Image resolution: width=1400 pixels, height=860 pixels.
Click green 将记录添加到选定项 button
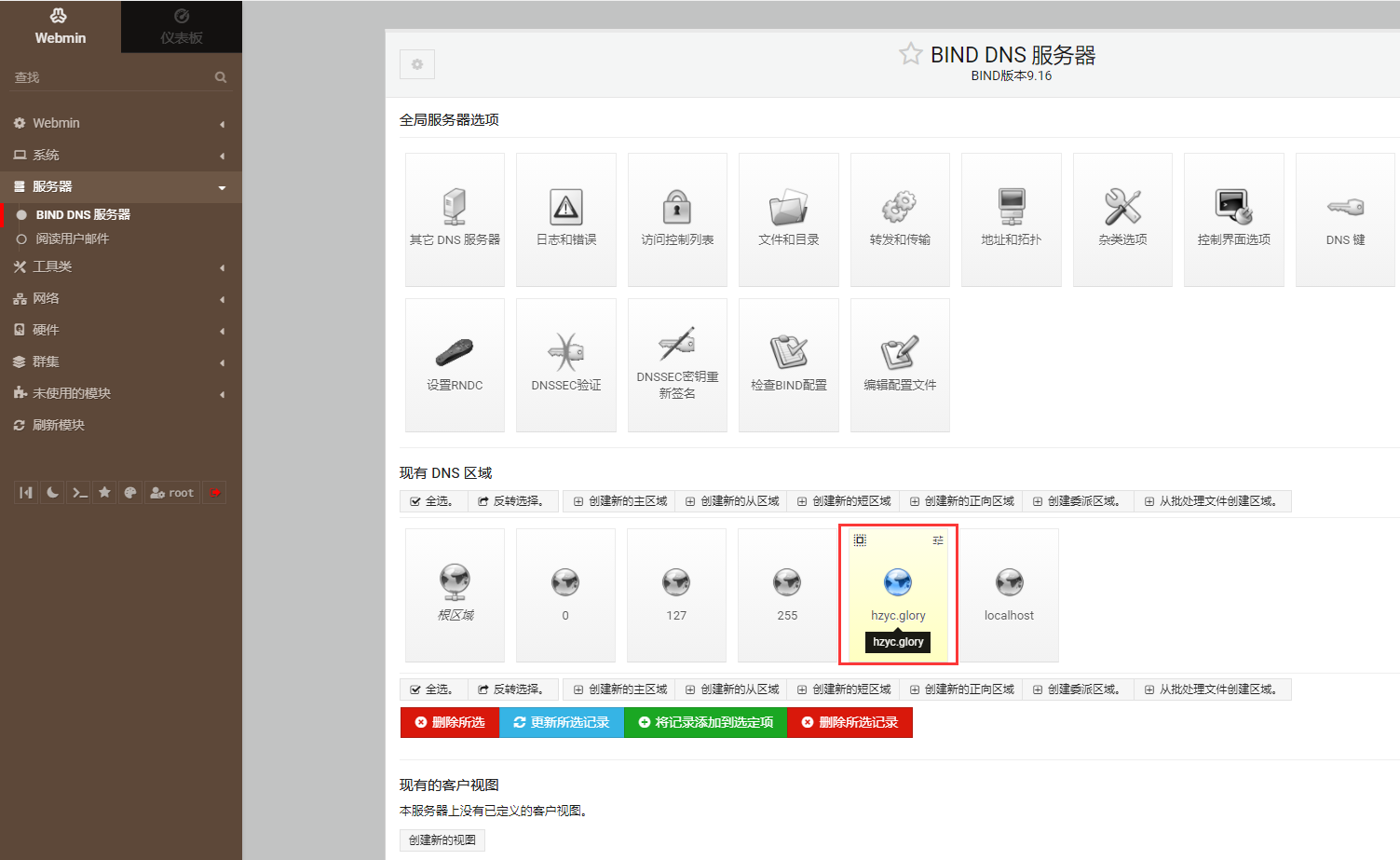tap(706, 722)
